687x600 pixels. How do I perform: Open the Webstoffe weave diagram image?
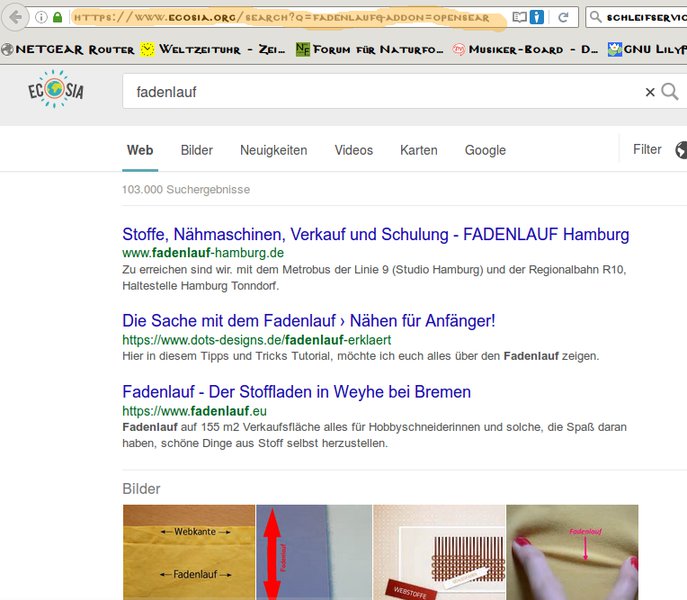click(x=439, y=552)
